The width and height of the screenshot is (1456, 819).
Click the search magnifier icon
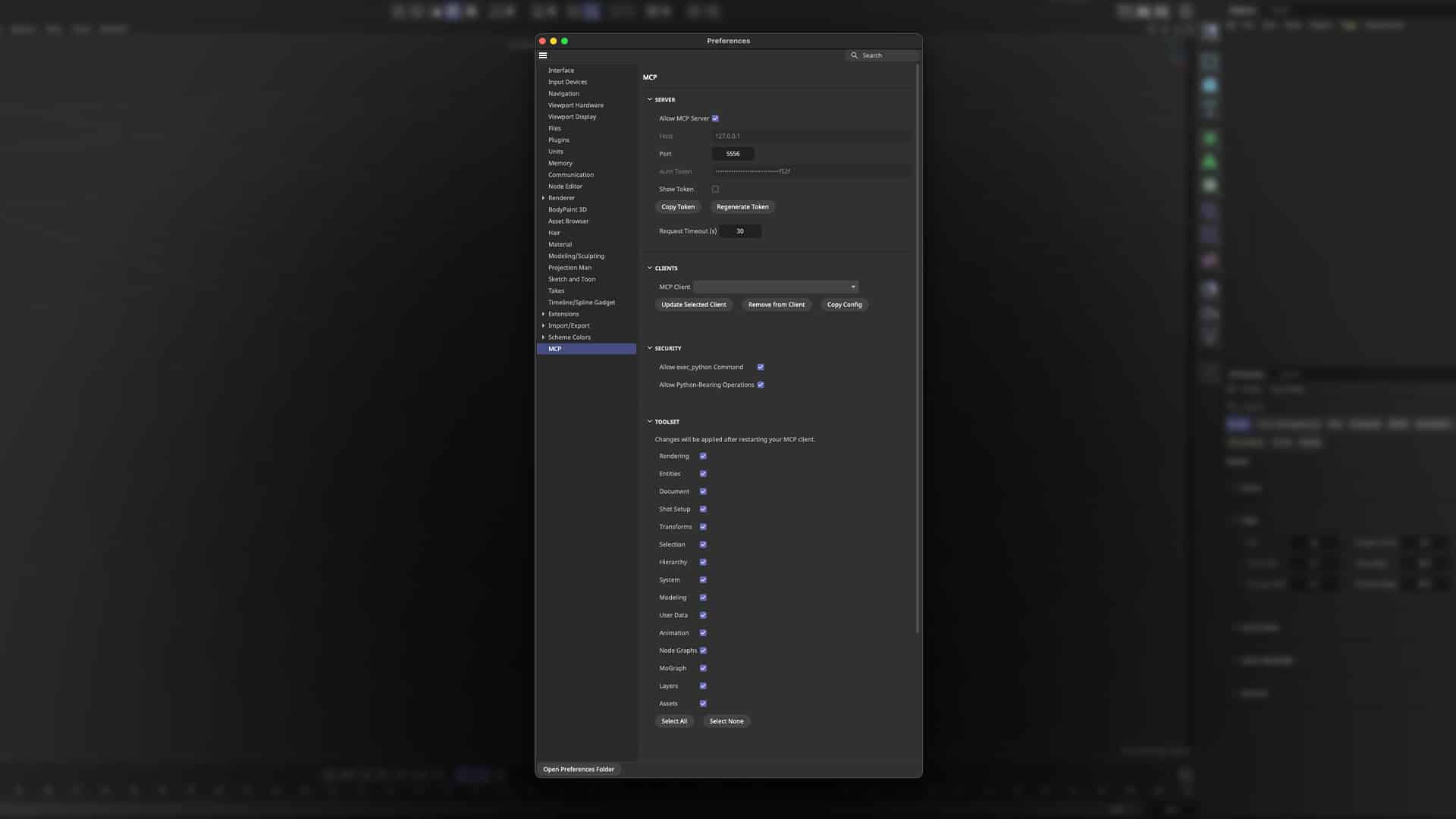click(854, 55)
